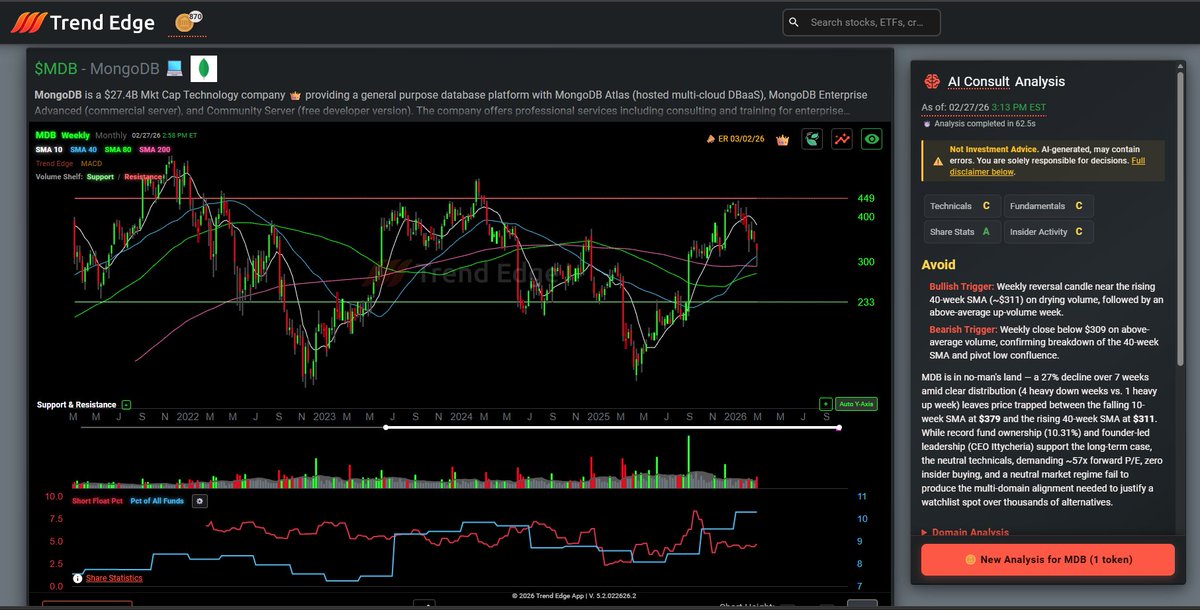Open settings gear for share statistics
The image size is (1200, 610).
[x=198, y=500]
